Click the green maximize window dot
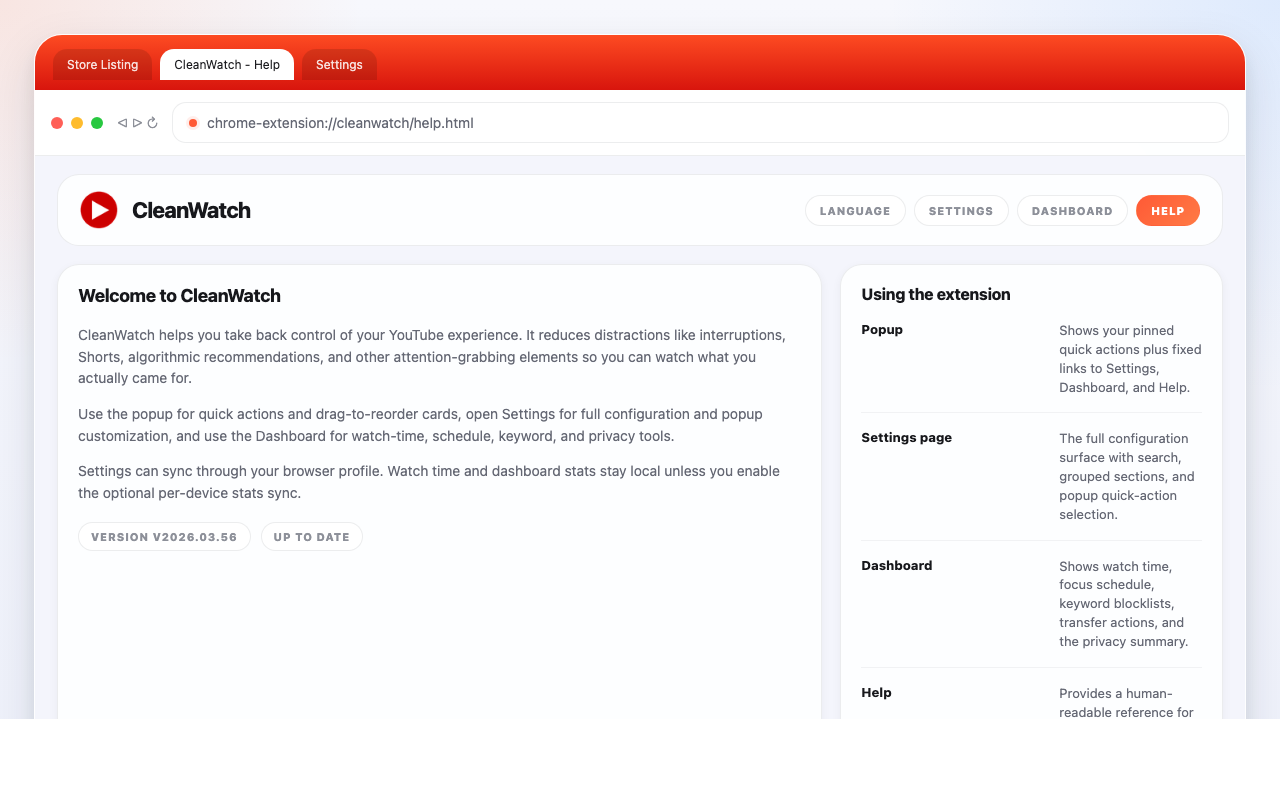 [x=97, y=123]
